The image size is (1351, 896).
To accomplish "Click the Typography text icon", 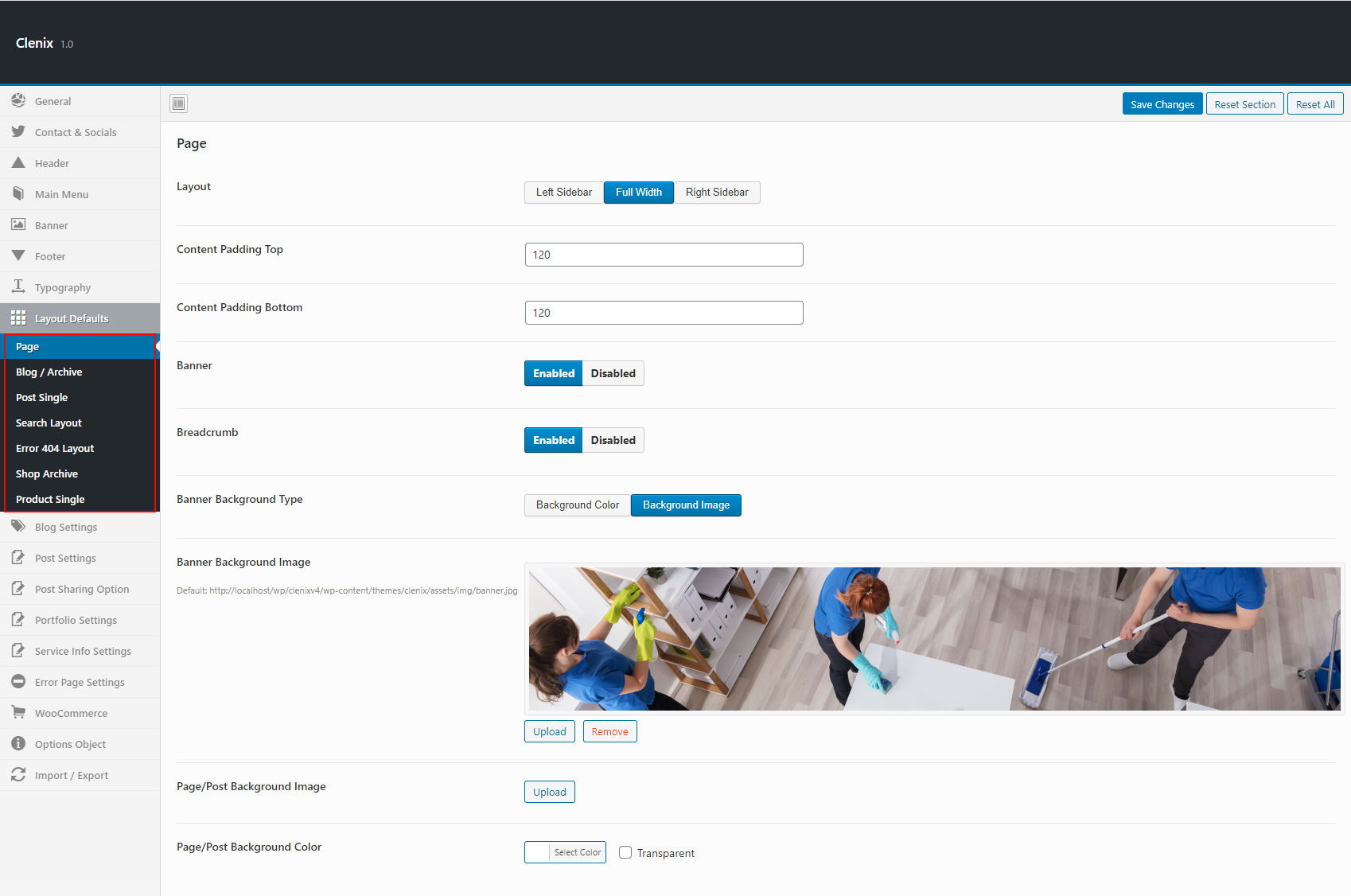I will (x=18, y=286).
